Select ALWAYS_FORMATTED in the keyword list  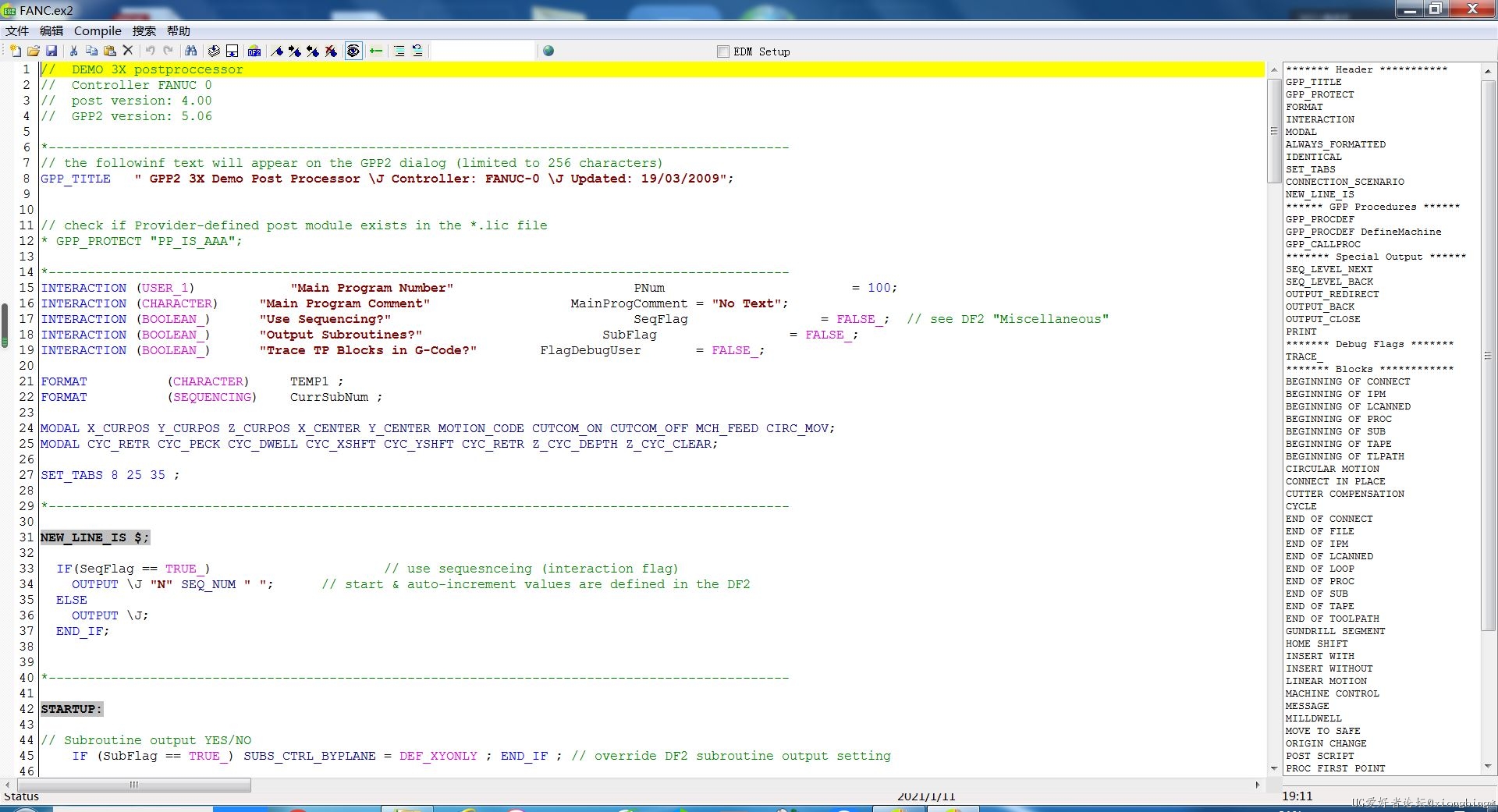tap(1336, 144)
